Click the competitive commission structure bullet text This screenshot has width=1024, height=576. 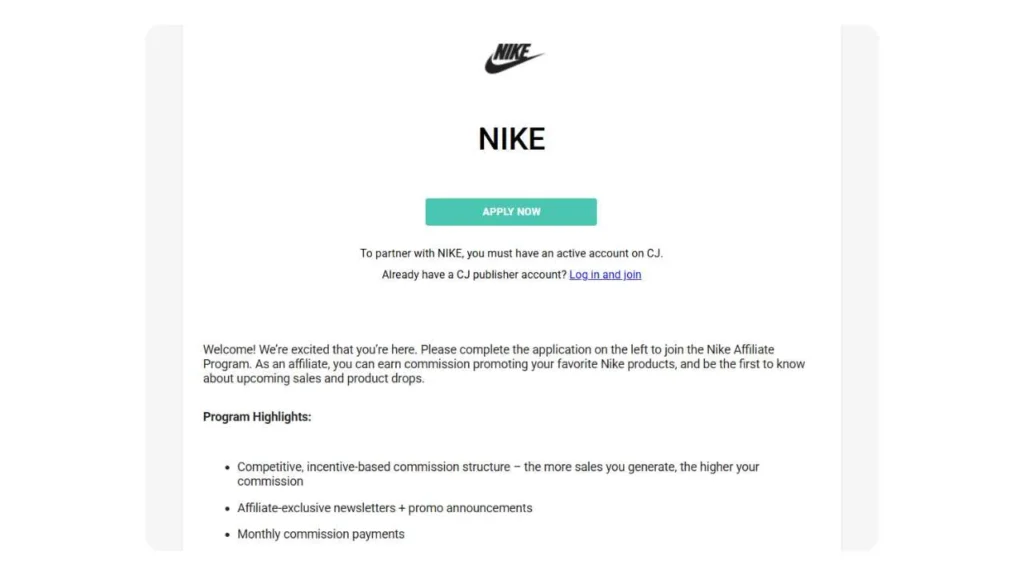(498, 467)
